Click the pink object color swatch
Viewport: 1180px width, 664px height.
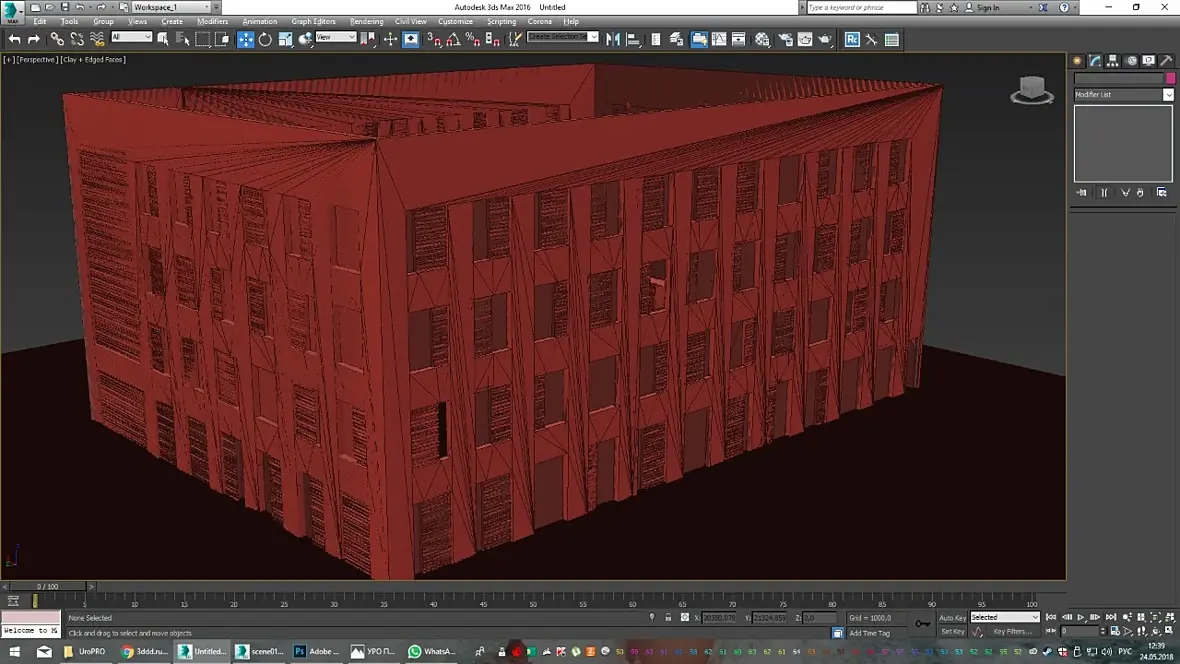pyautogui.click(x=1170, y=78)
